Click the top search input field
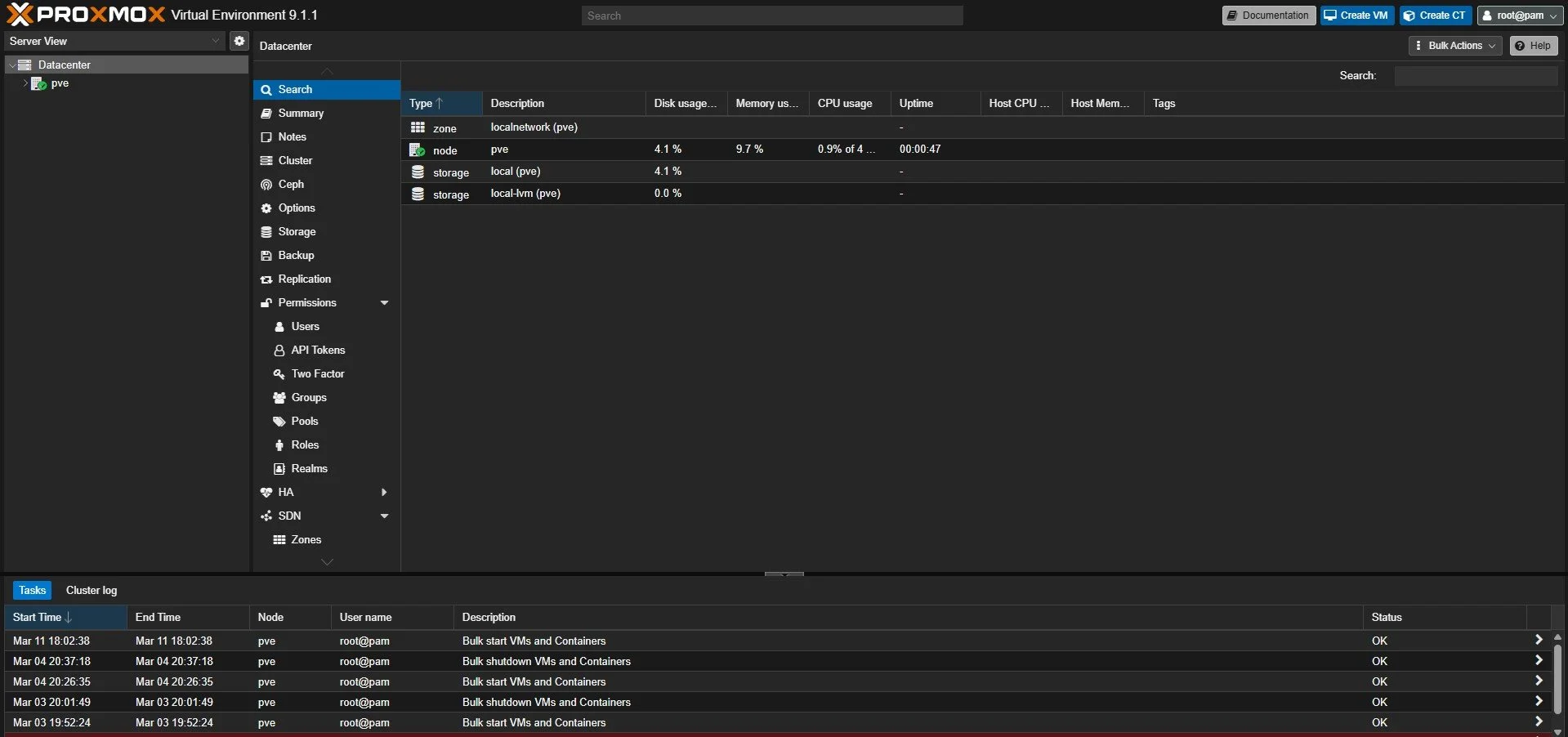Viewport: 1568px width, 737px height. pyautogui.click(x=772, y=16)
